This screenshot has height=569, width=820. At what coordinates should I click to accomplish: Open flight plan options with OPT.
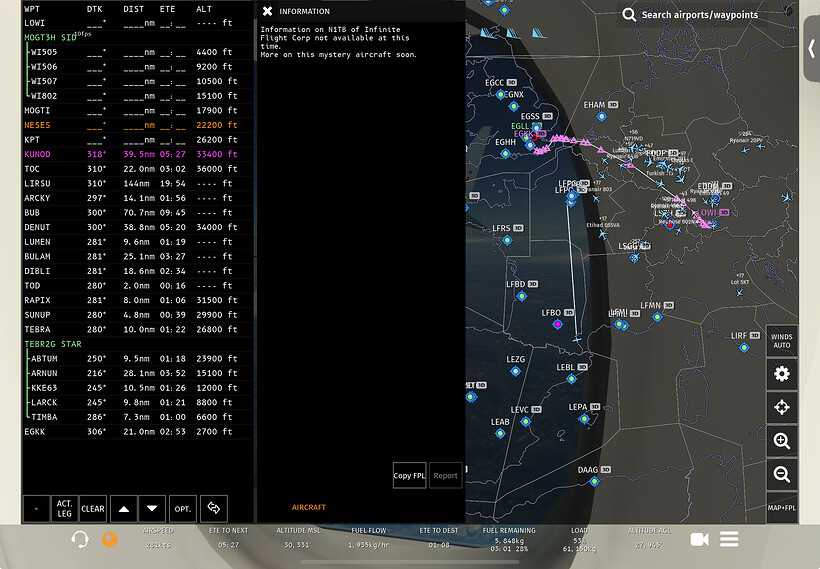tap(183, 509)
